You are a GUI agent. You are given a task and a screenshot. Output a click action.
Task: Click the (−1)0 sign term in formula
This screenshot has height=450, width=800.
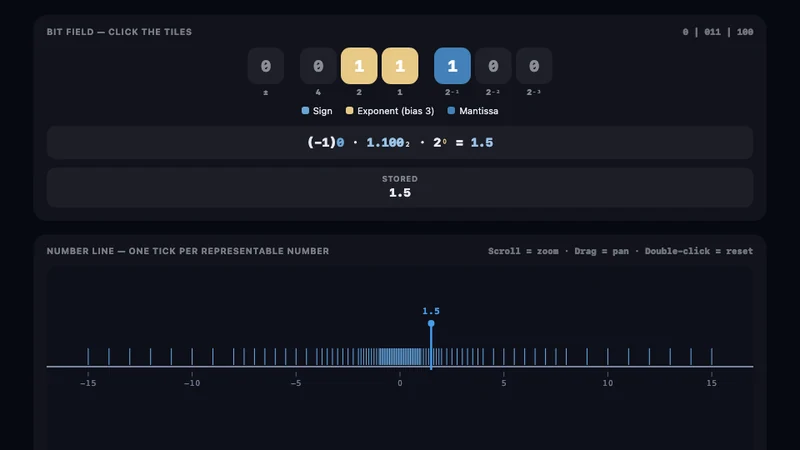[326, 143]
